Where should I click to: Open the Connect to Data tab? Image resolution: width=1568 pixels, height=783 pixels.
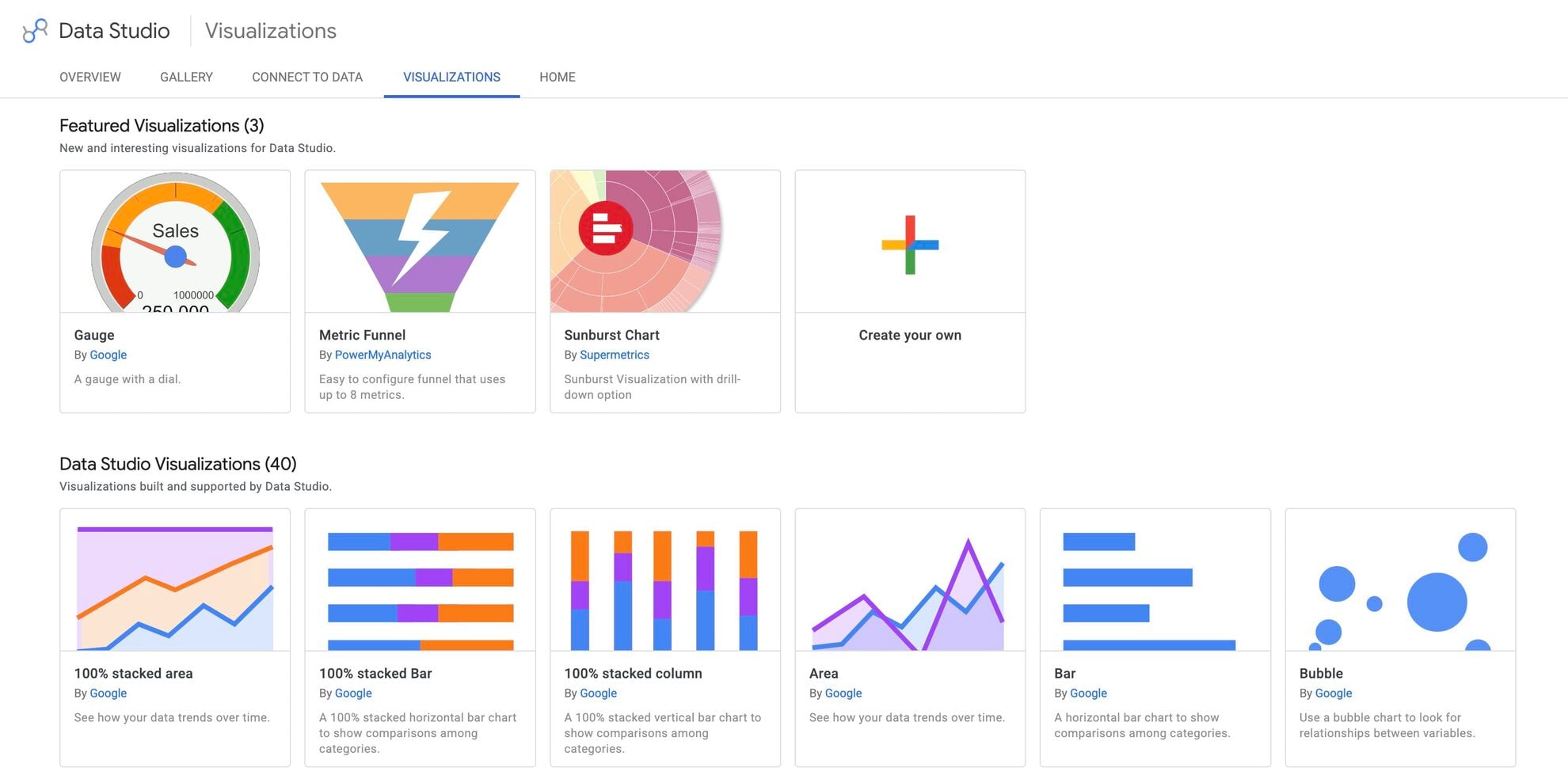(x=307, y=77)
